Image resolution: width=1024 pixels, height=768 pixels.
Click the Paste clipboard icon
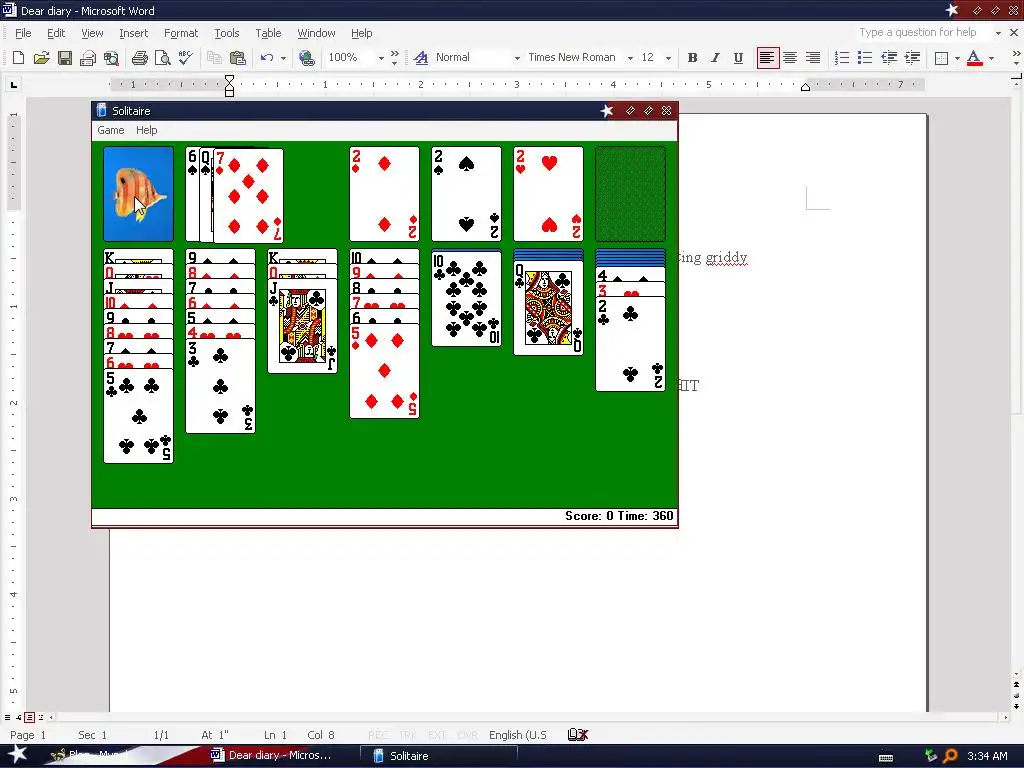tap(238, 57)
